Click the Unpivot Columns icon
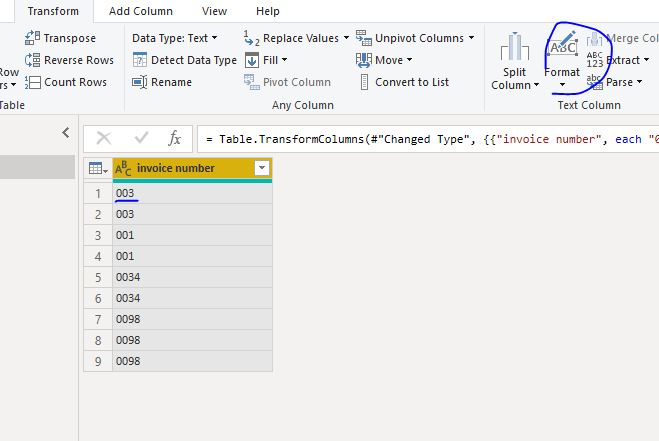Image resolution: width=659 pixels, height=441 pixels. [x=364, y=38]
